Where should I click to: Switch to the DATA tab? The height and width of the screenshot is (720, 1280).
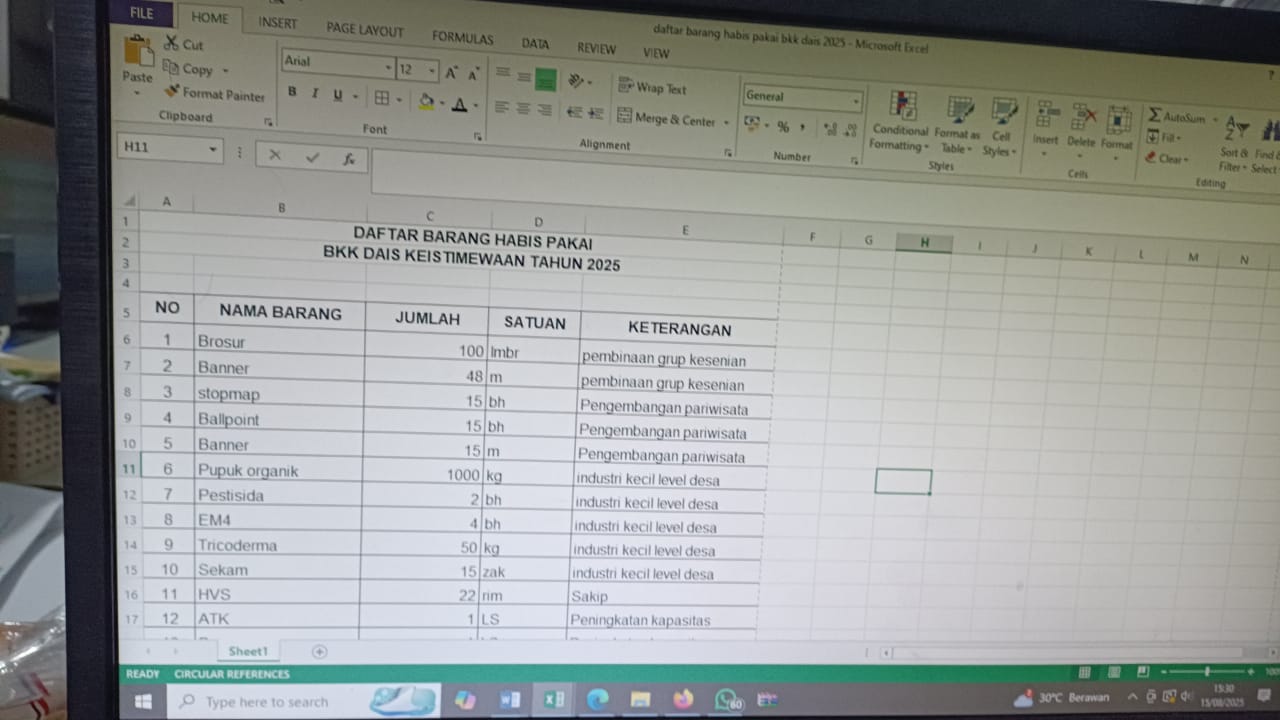[535, 44]
